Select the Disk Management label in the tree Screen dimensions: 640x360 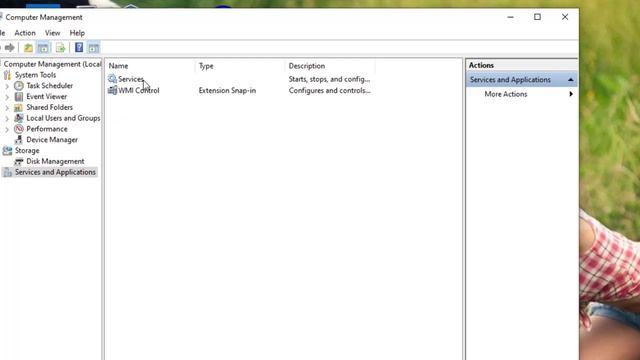click(x=55, y=162)
